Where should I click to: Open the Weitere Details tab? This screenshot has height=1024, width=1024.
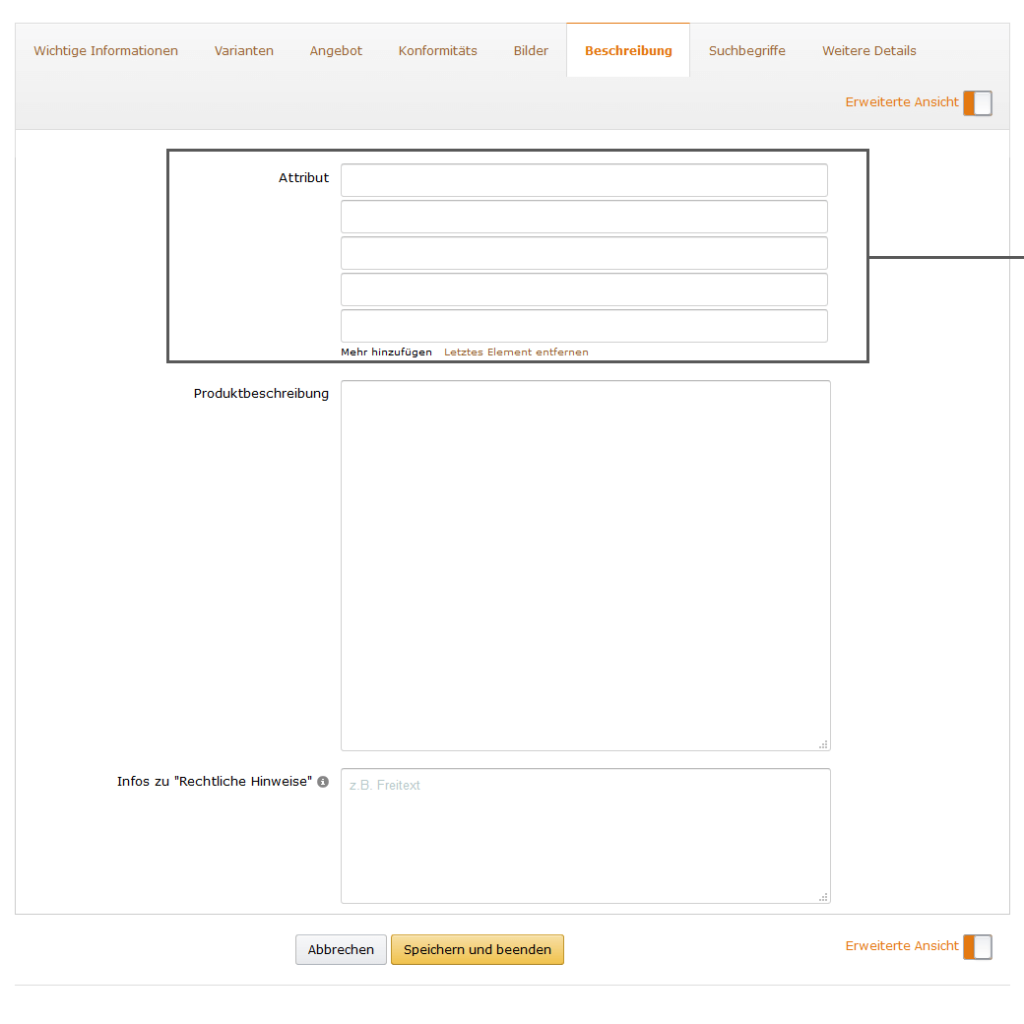pyautogui.click(x=869, y=51)
